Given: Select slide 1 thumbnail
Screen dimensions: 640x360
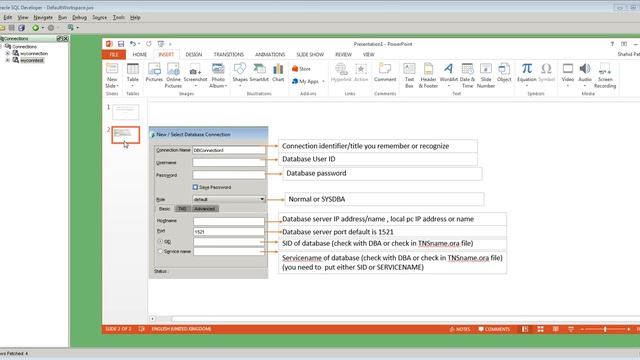Looking at the screenshot, I should pyautogui.click(x=125, y=112).
